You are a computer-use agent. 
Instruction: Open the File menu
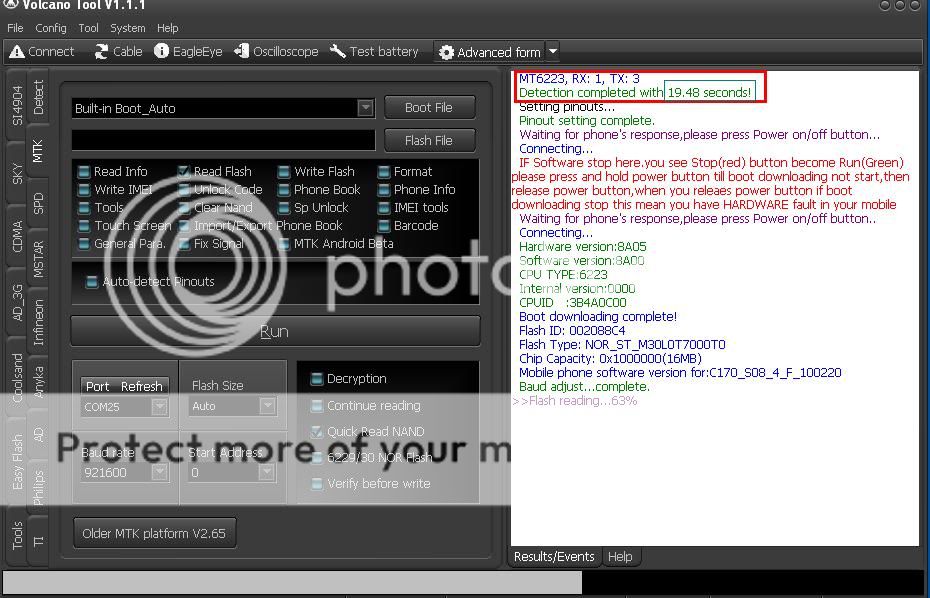click(x=15, y=28)
